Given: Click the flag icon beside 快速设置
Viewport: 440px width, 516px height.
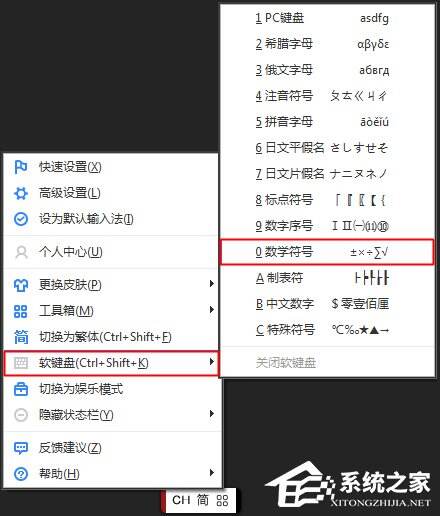Looking at the screenshot, I should tap(21, 167).
